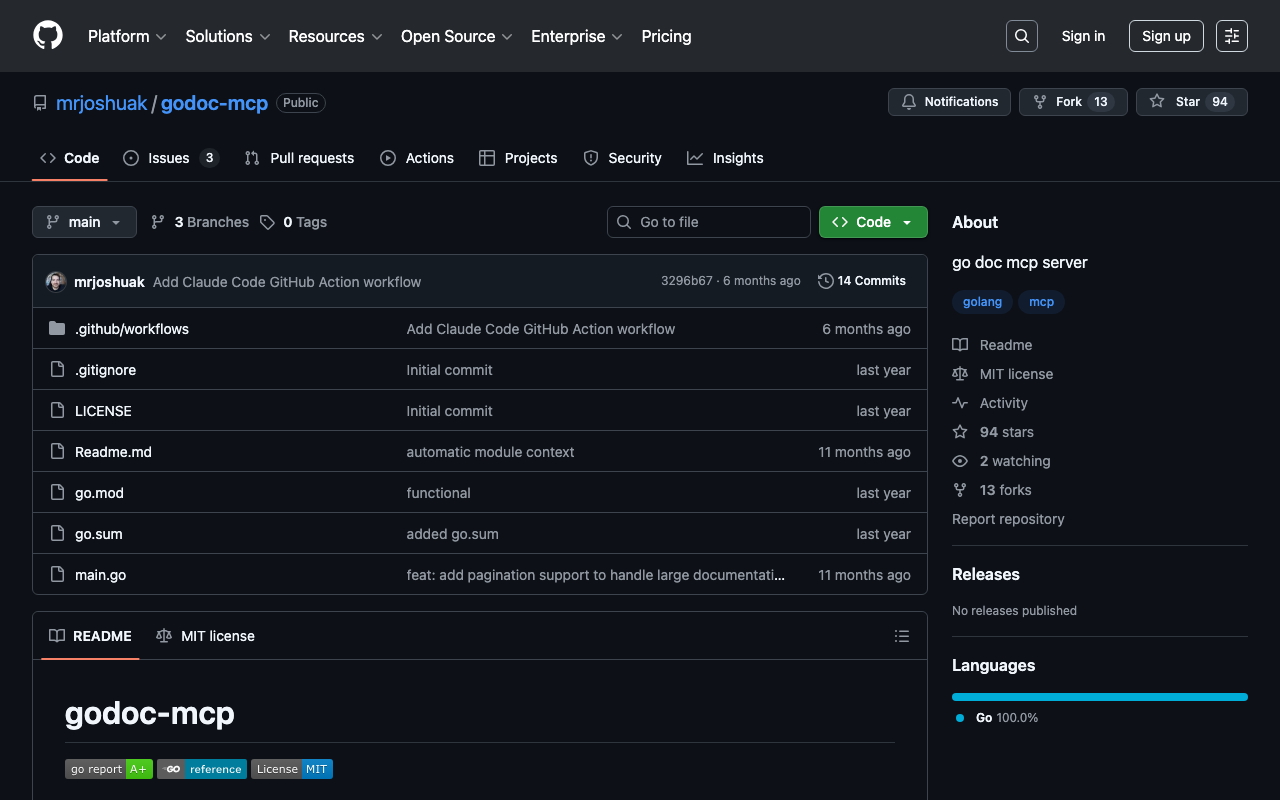
Task: Click the Go language bar
Action: (x=1099, y=697)
